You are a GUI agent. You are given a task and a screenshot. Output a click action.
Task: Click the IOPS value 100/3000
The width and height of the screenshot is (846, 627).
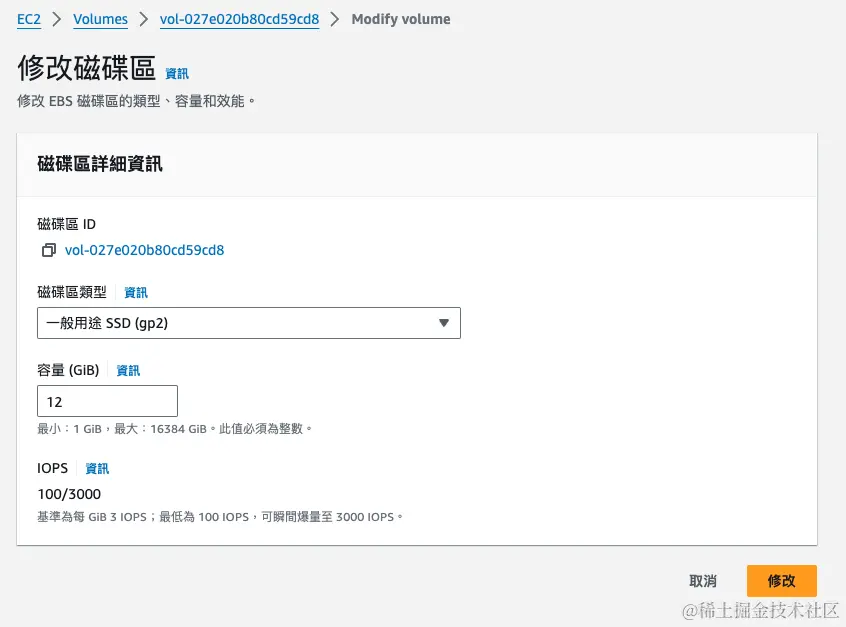click(x=68, y=493)
